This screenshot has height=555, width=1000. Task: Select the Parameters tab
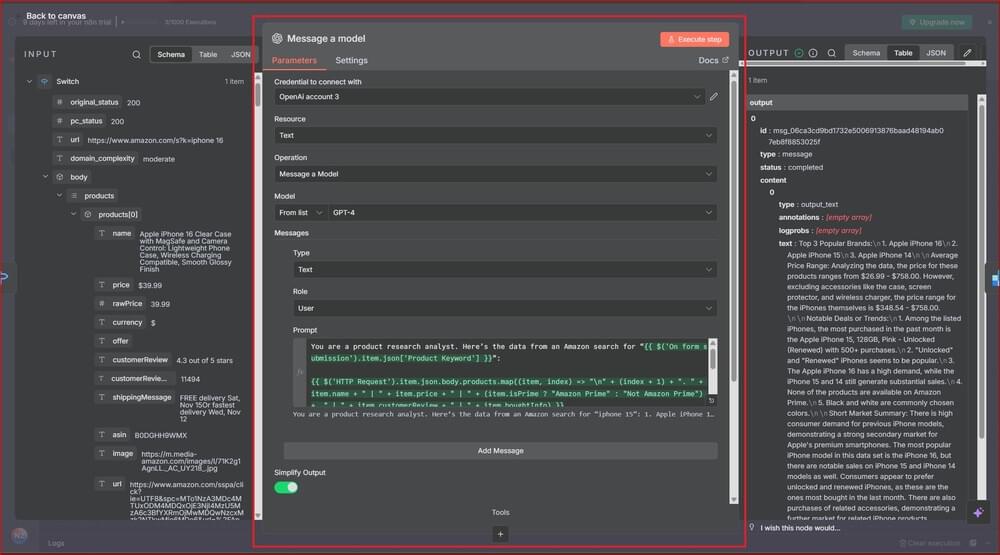(294, 61)
